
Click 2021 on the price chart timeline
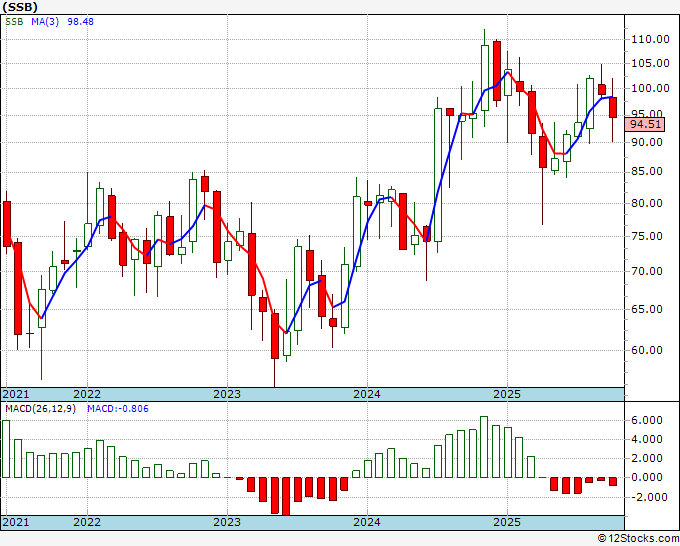(16, 394)
